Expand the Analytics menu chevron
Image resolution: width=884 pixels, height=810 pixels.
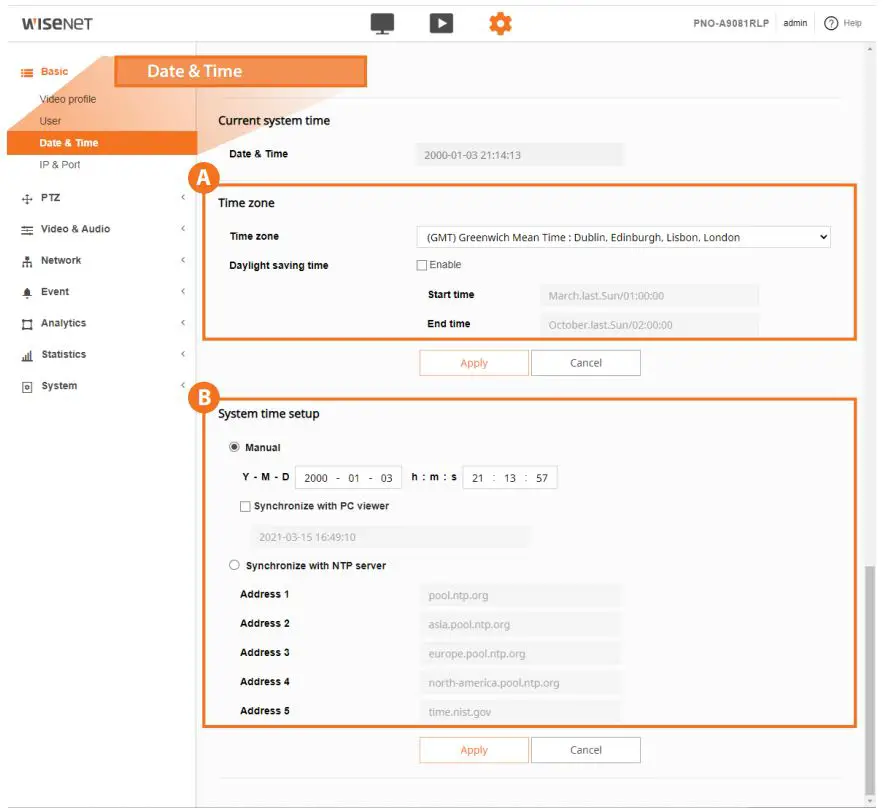(x=183, y=322)
